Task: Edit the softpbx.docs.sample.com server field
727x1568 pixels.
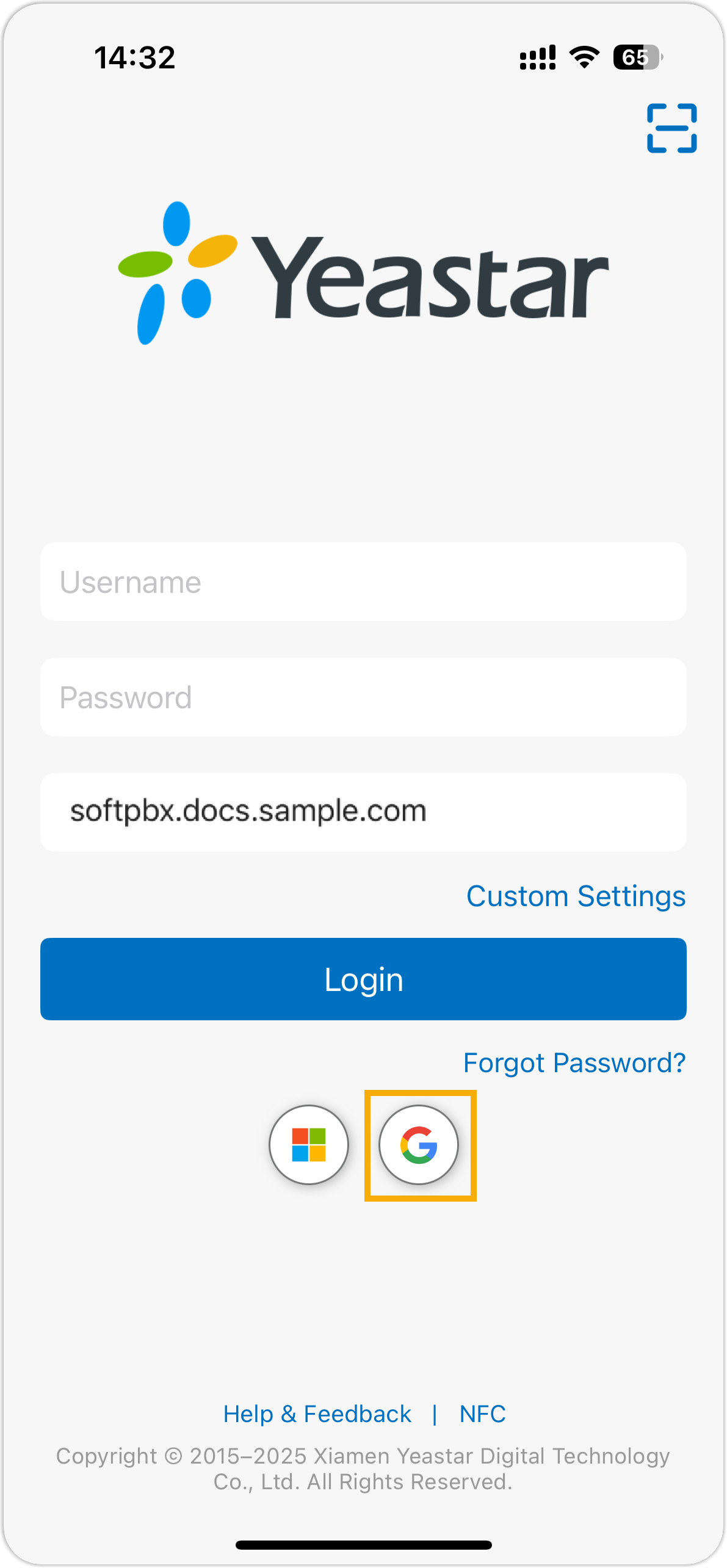Action: 363,812
